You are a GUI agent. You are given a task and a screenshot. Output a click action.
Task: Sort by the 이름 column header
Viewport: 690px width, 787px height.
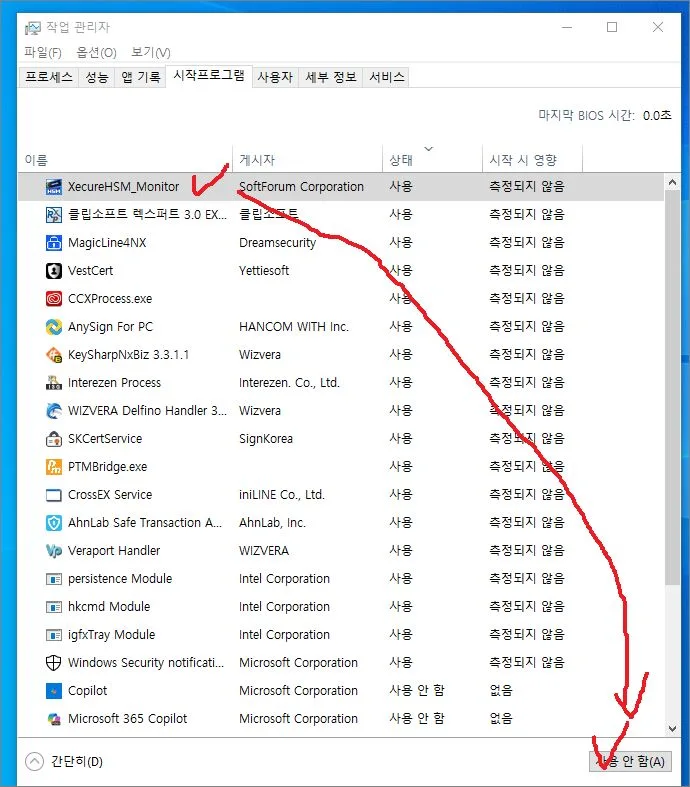click(x=36, y=160)
